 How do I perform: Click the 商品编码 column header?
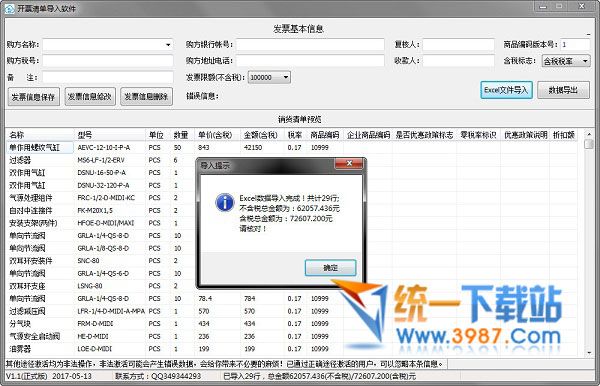pos(324,135)
